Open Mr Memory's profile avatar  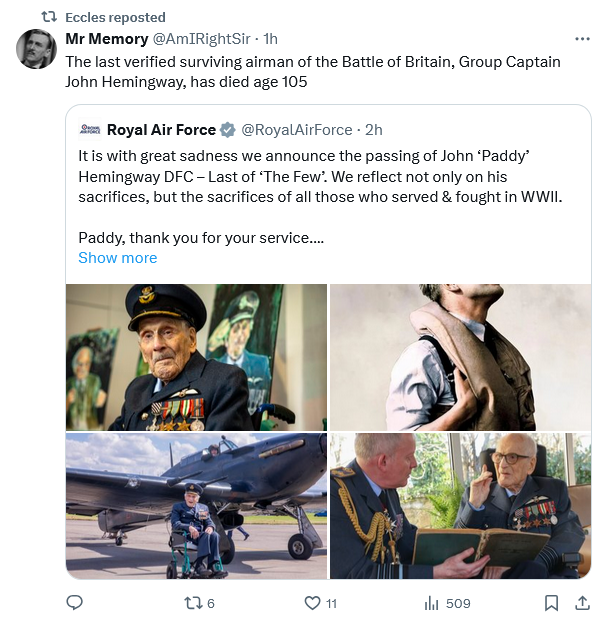point(37,49)
